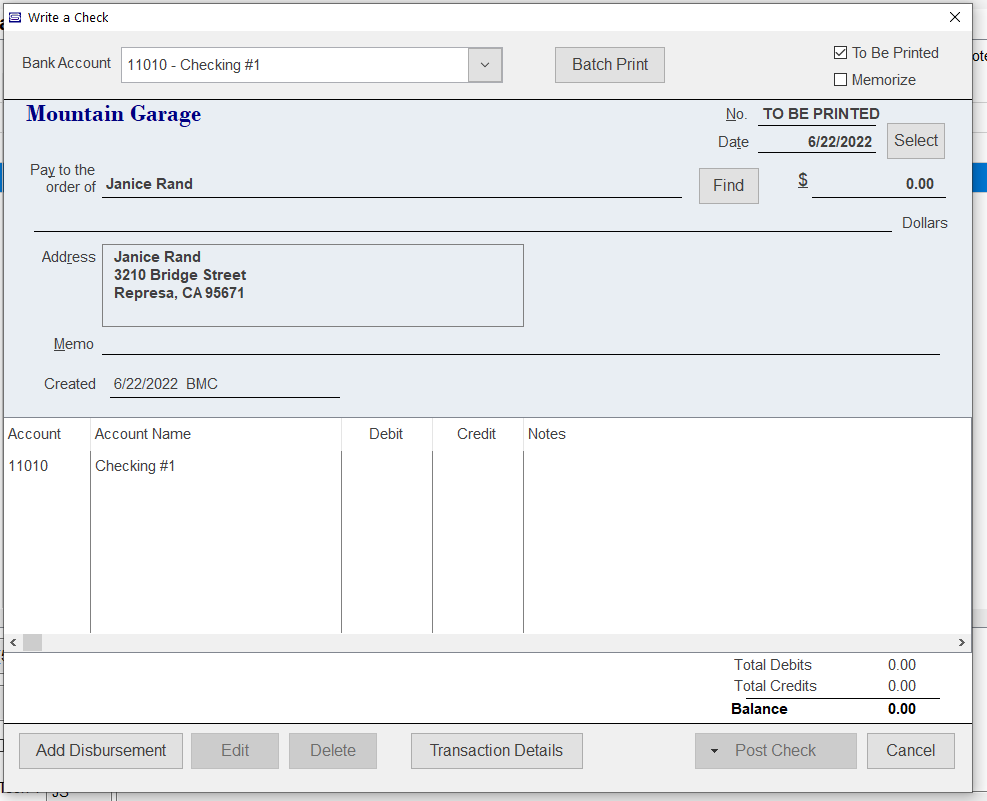Screen dimensions: 987x801
Task: Click Find to look up payee
Action: coord(728,186)
